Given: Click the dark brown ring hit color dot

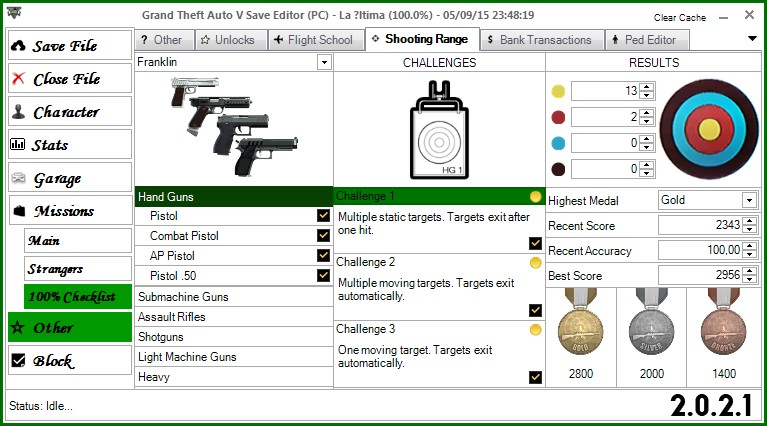Looking at the screenshot, I should pyautogui.click(x=558, y=169).
